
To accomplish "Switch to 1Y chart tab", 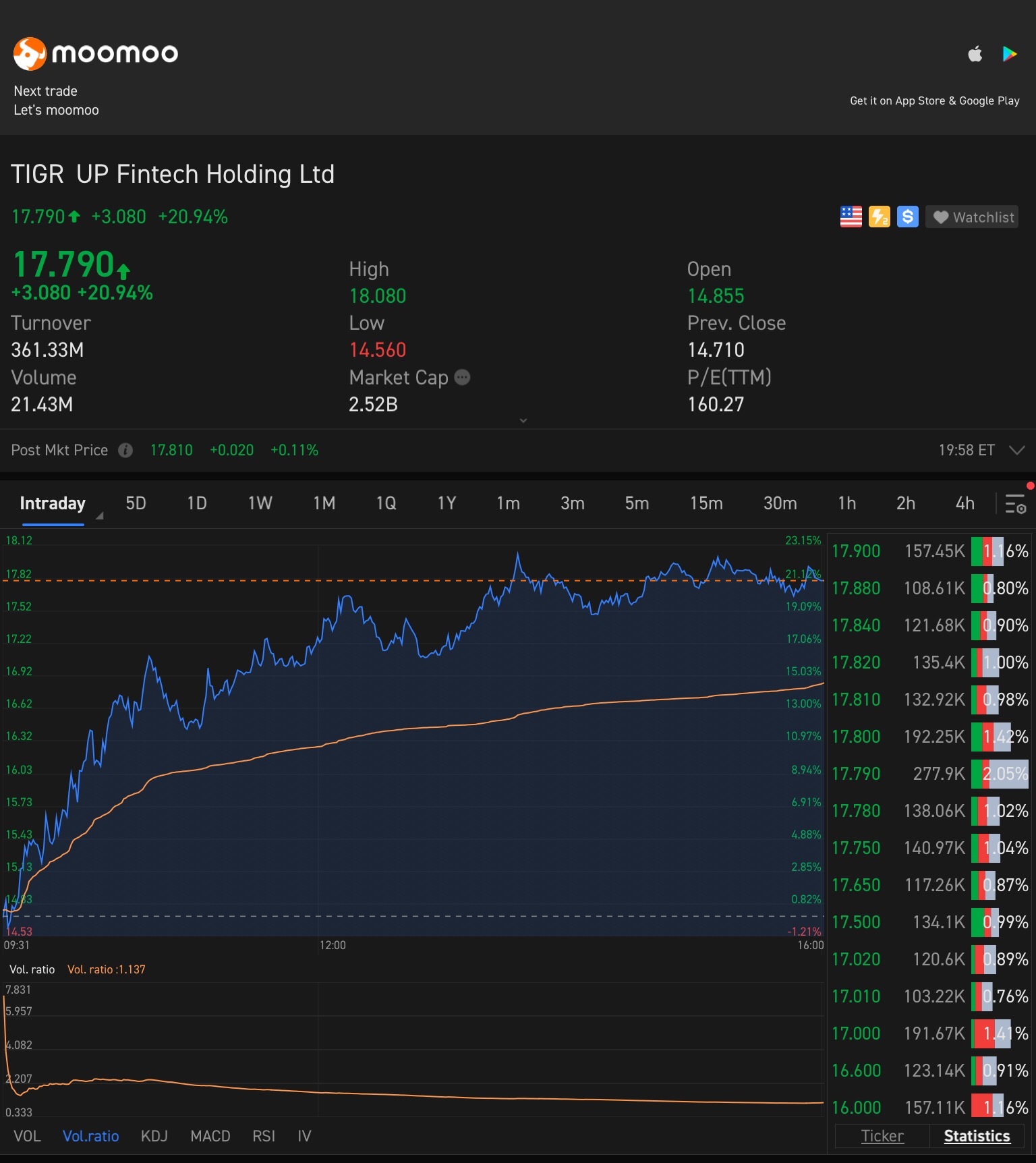I will (x=447, y=503).
